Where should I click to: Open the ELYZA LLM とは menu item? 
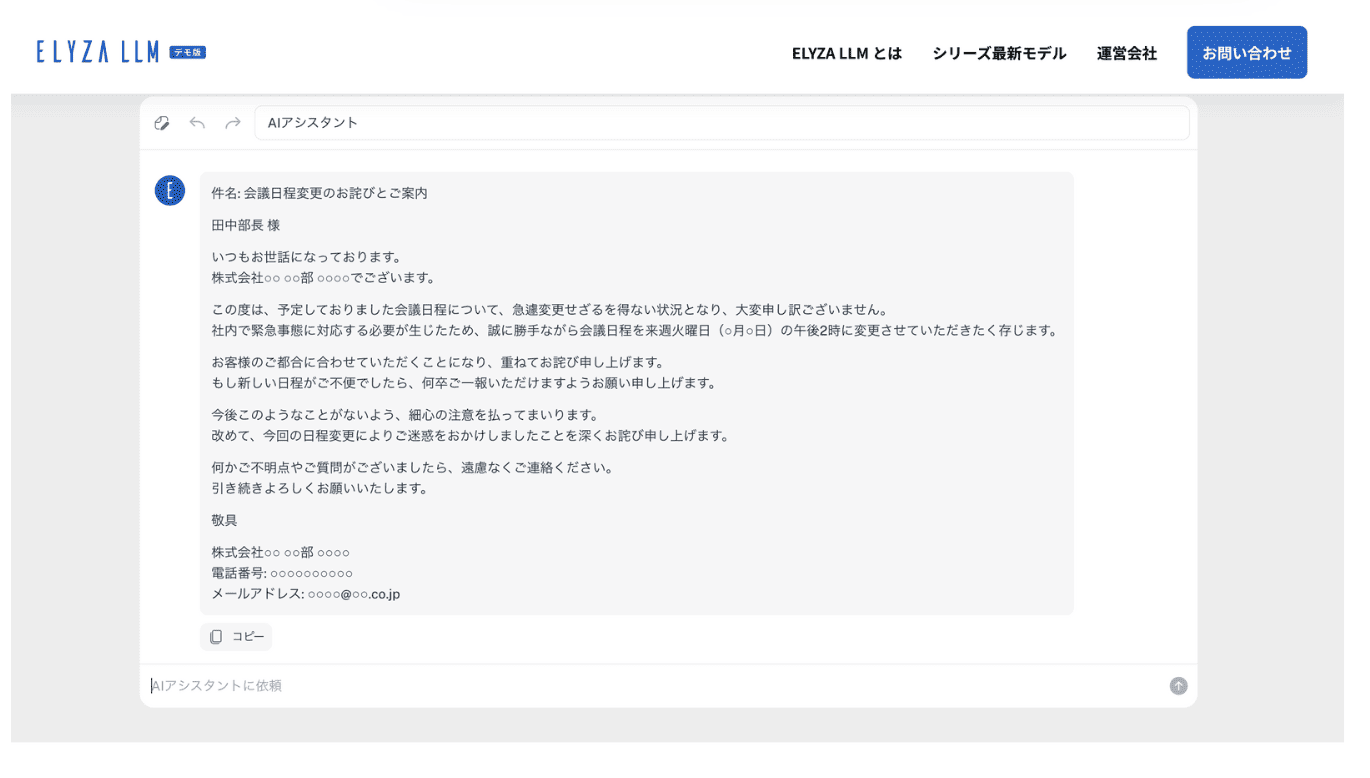(x=847, y=53)
